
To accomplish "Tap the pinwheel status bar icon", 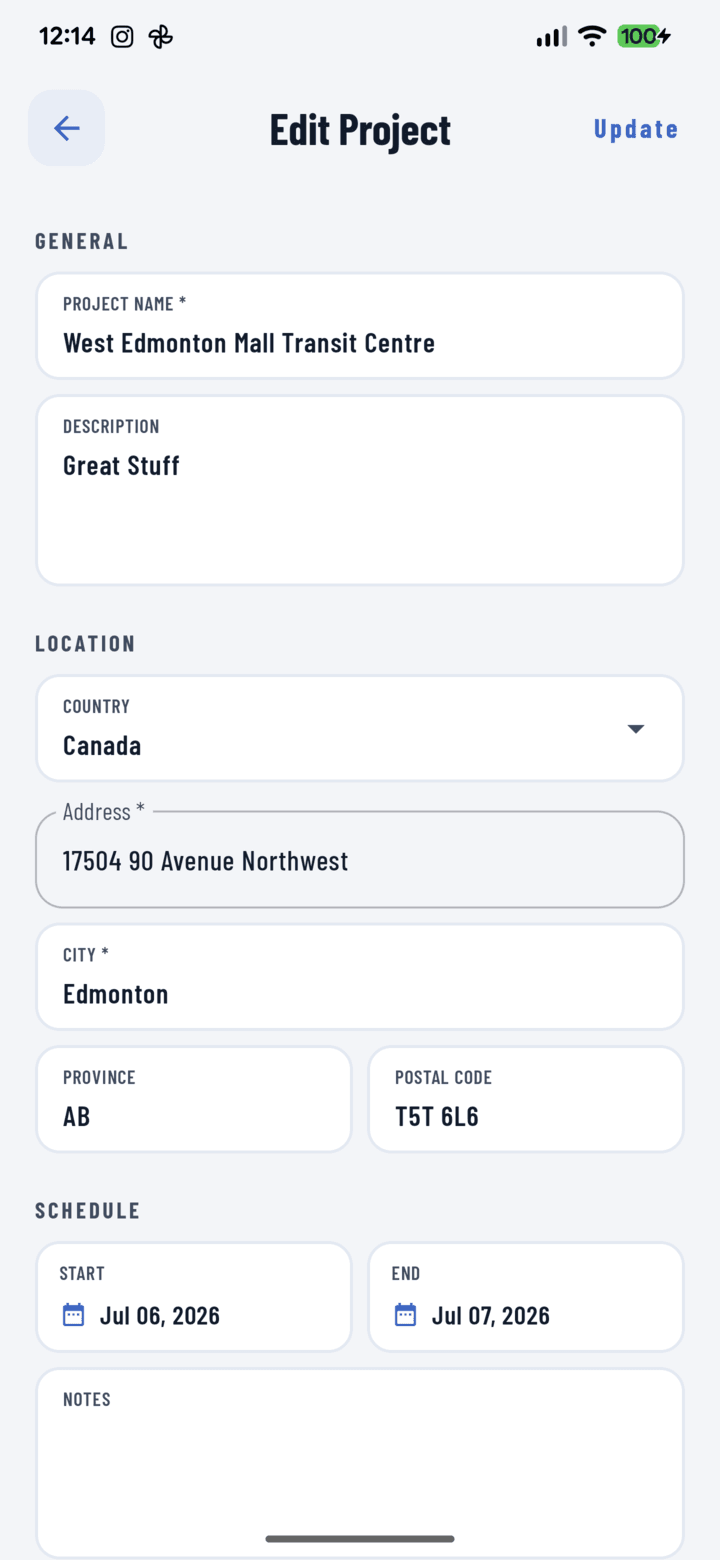I will tap(160, 37).
